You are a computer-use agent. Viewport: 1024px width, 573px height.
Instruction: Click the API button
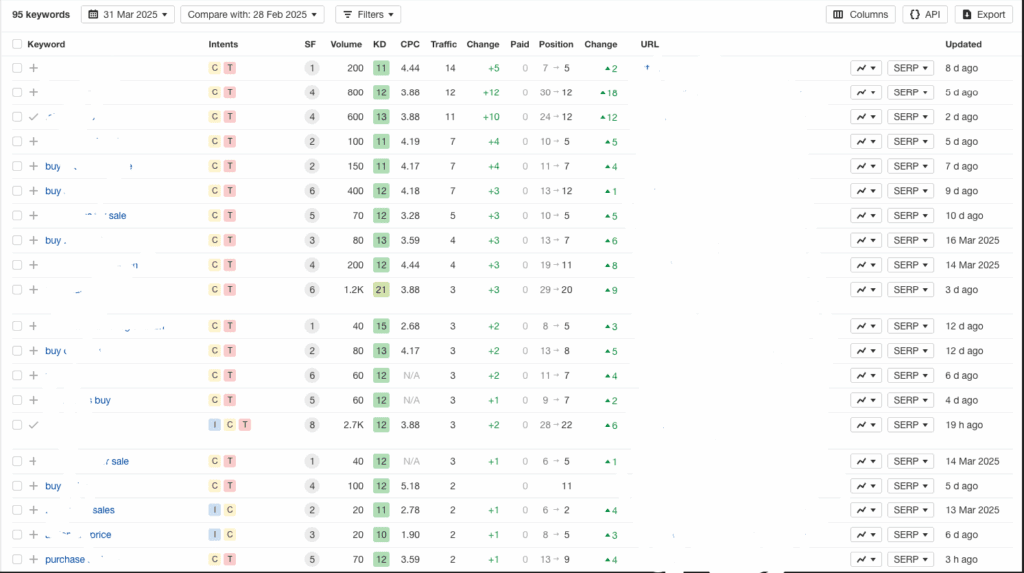coord(925,14)
